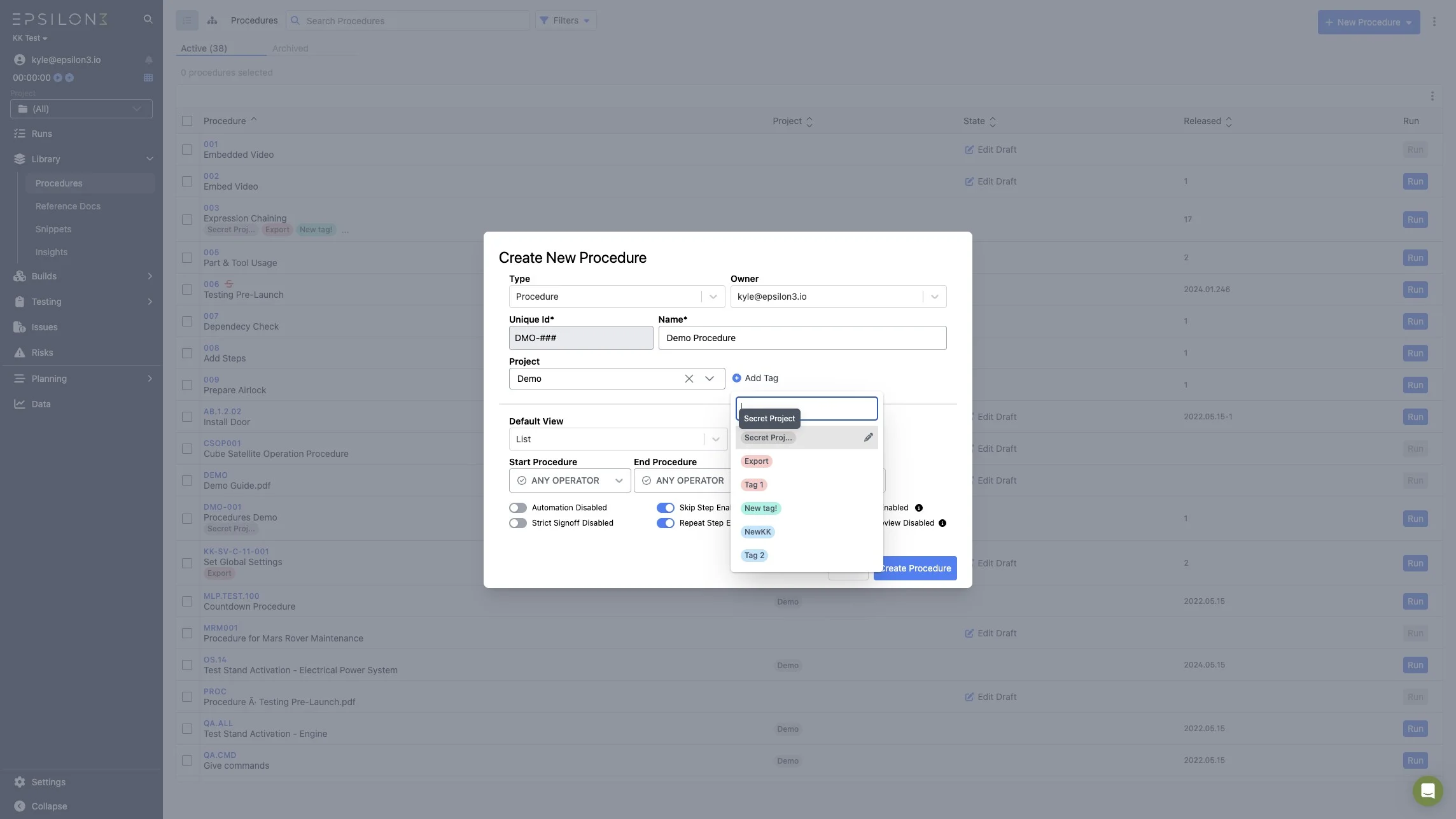Clear the Demo project selection
The image size is (1456, 819).
[x=689, y=379]
